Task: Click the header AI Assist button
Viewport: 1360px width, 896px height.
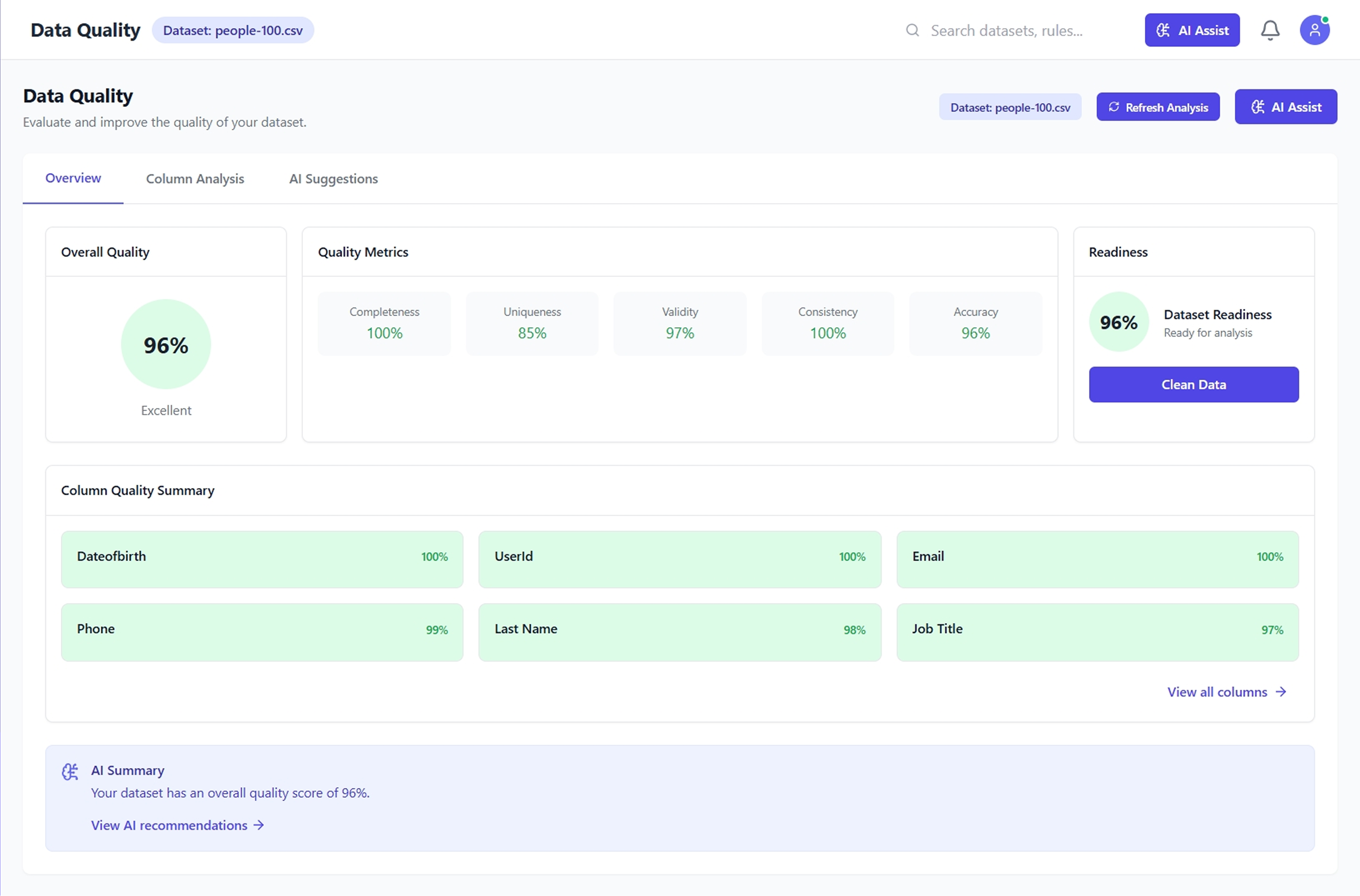Action: pos(1192,30)
